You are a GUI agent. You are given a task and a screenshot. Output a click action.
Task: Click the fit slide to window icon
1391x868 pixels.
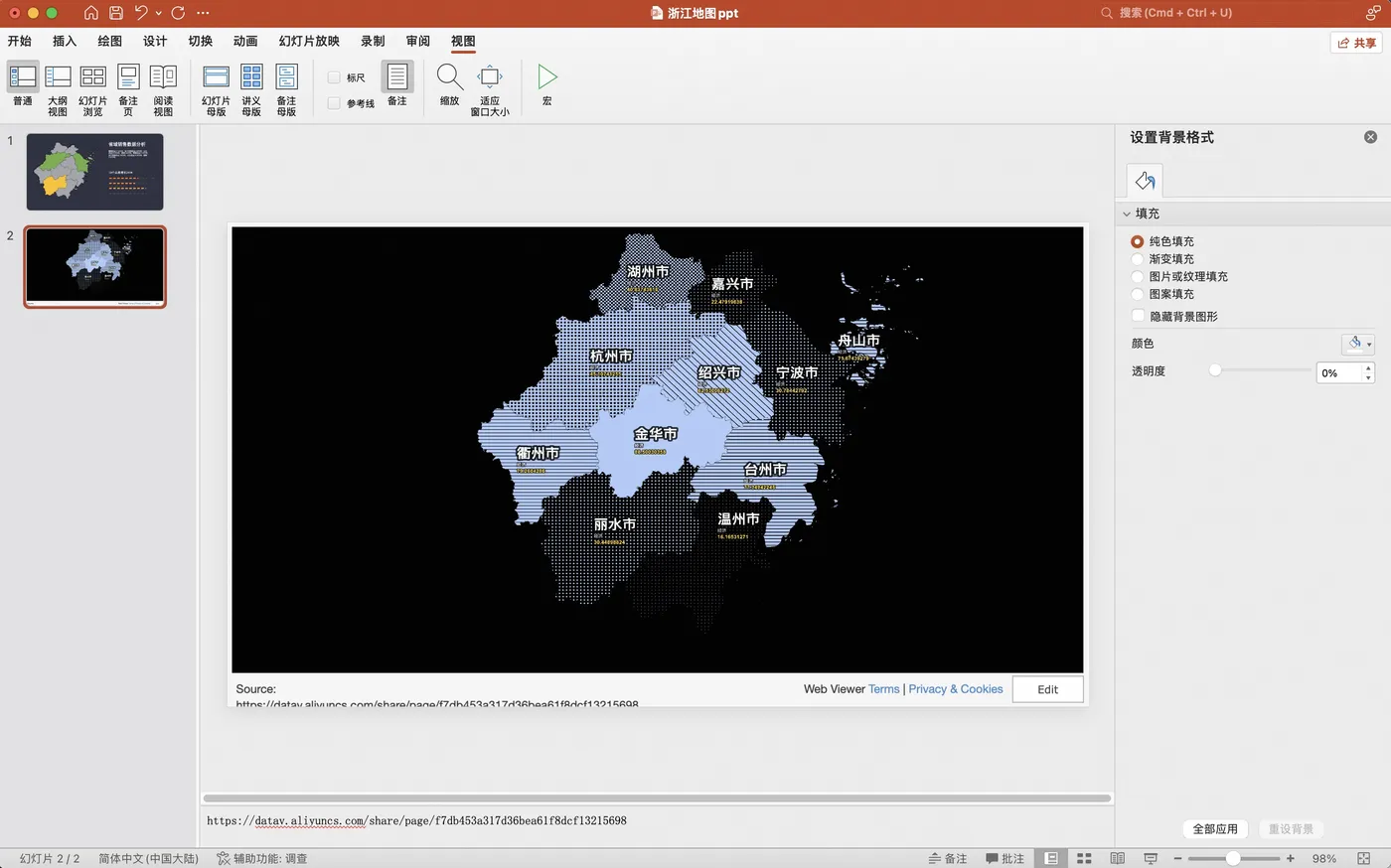tap(1363, 858)
